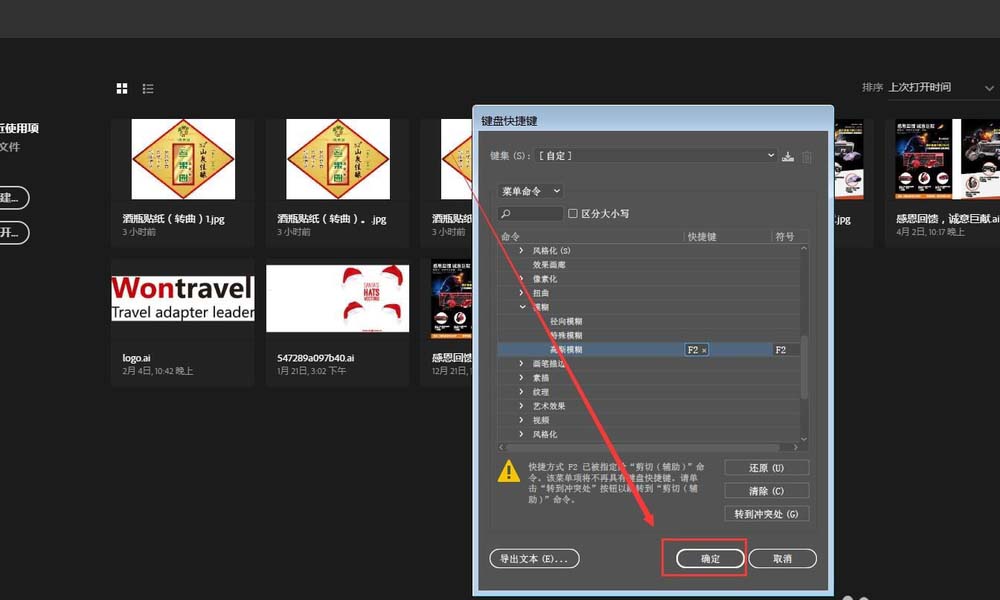Click the yellow warning triangle icon
1000x600 pixels.
511,470
